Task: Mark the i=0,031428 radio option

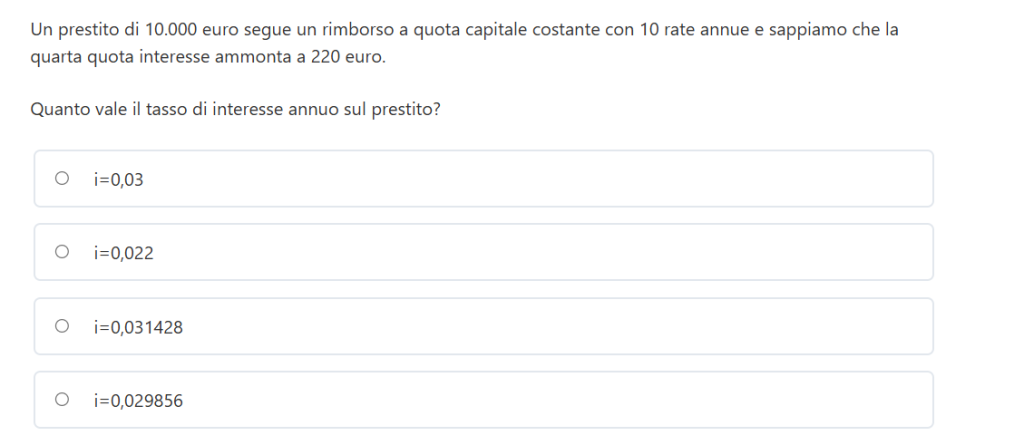Action: pyautogui.click(x=62, y=326)
